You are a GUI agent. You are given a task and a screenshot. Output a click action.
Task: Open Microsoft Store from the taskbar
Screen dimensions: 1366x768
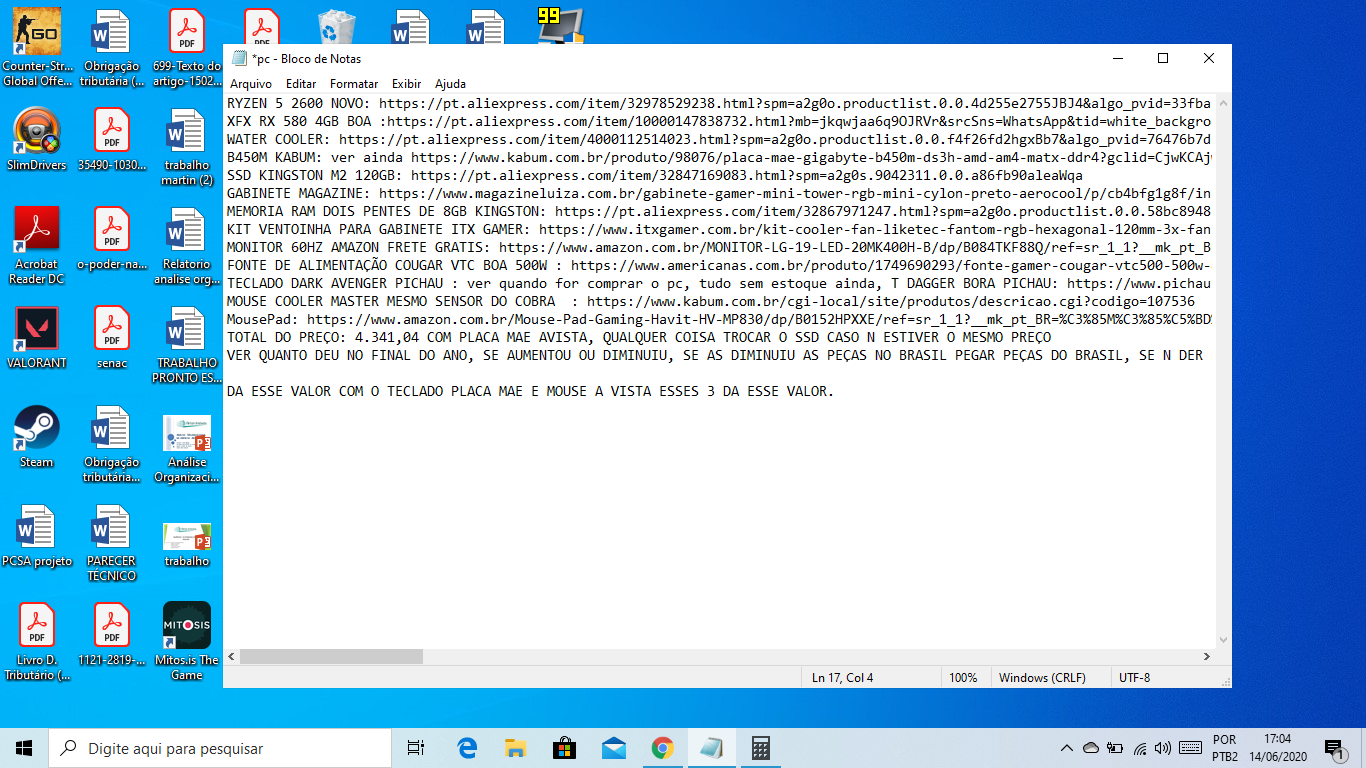click(x=565, y=748)
